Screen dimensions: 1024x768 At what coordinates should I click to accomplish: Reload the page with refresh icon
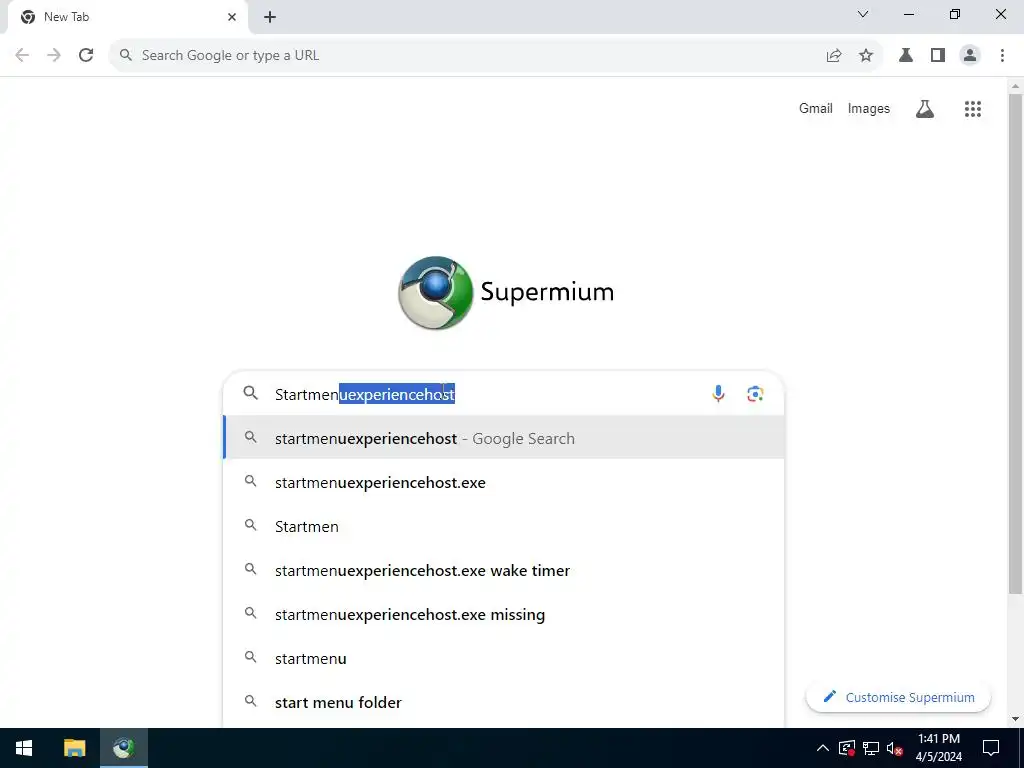86,56
